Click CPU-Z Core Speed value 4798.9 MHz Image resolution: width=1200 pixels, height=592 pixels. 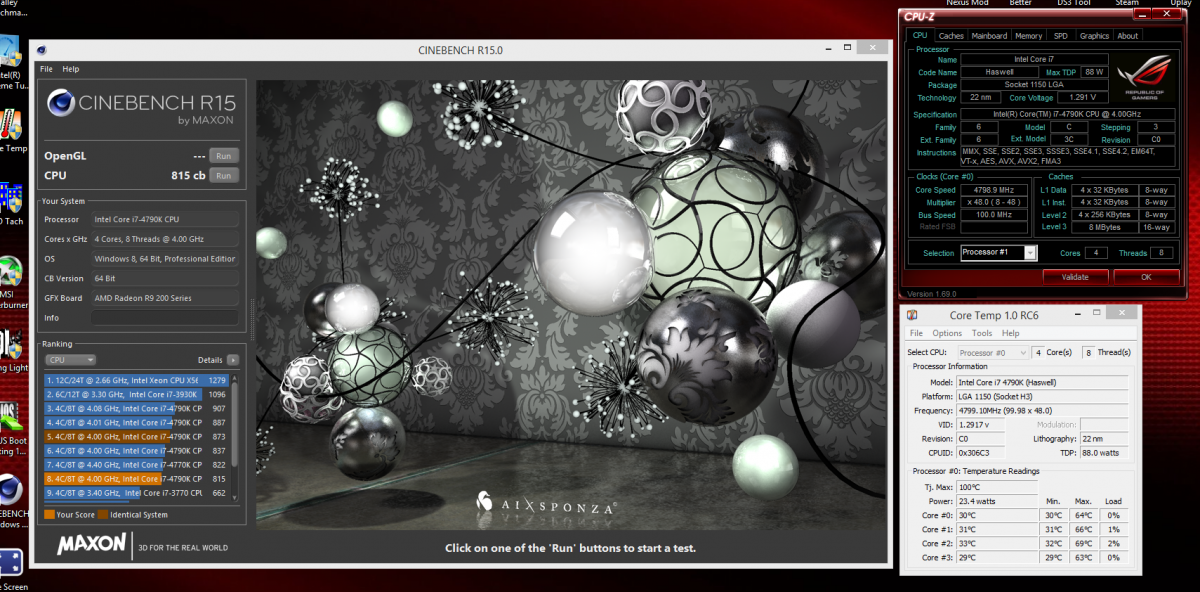coord(996,190)
